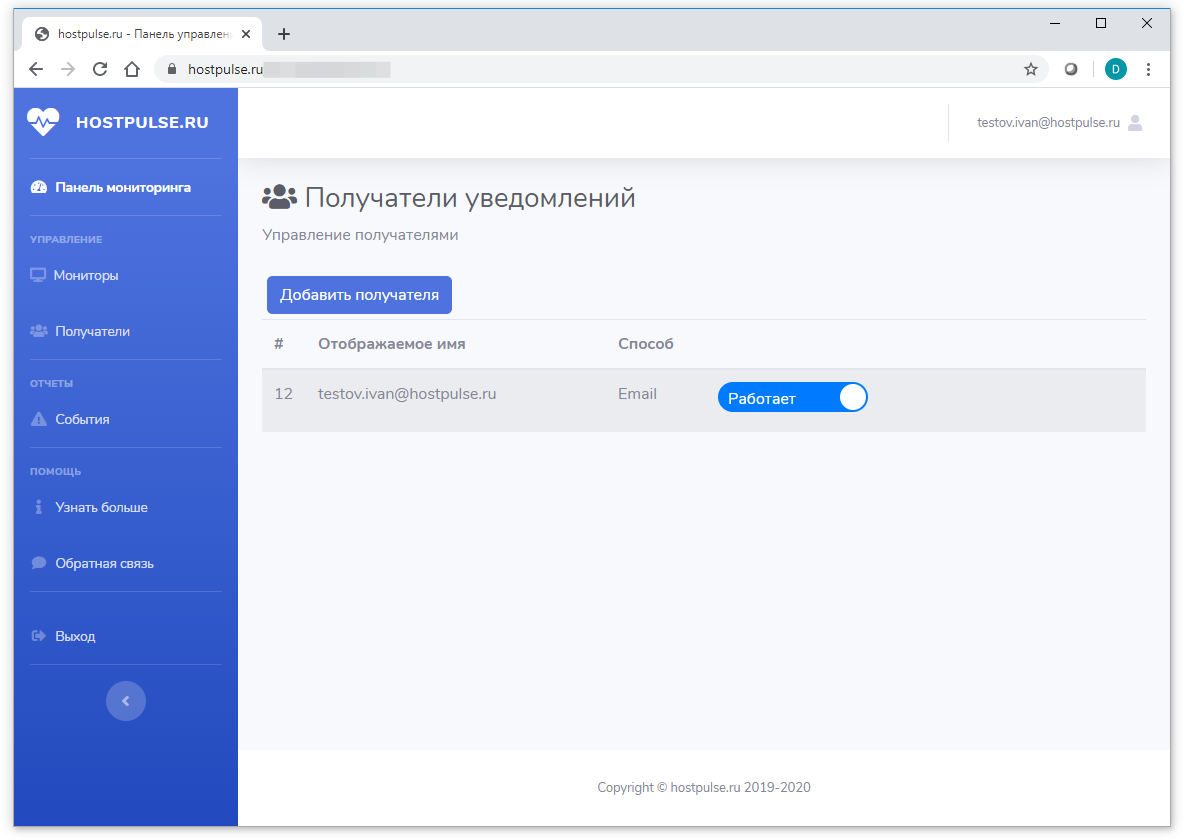Click the address bar showing hostpulse.ru

(600, 69)
